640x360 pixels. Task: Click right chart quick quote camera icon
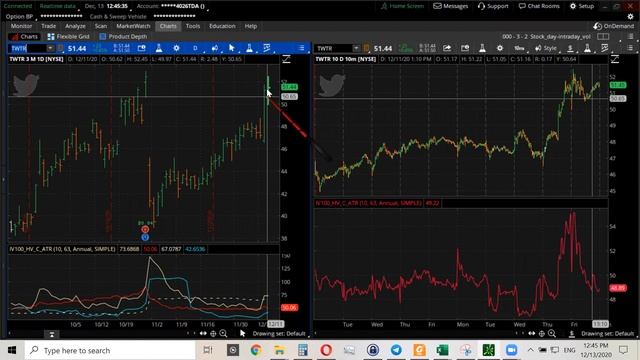(465, 48)
